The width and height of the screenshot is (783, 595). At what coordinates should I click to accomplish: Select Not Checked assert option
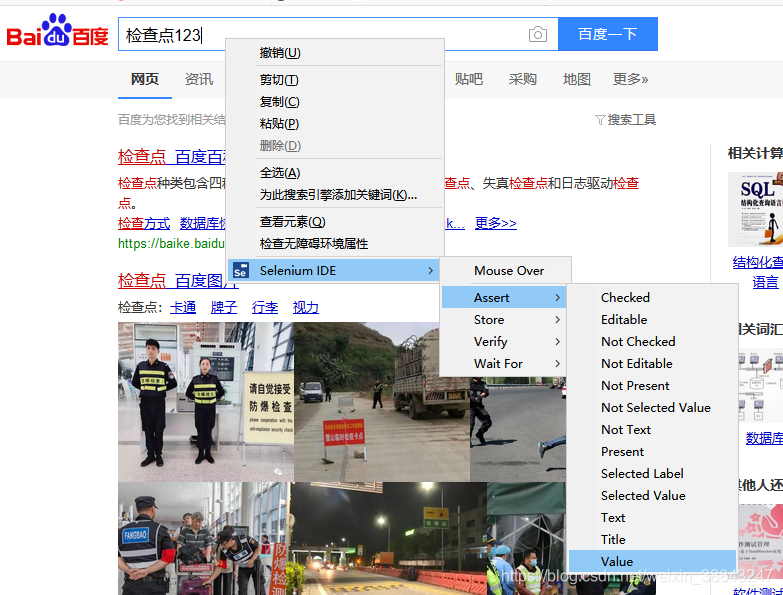652,341
